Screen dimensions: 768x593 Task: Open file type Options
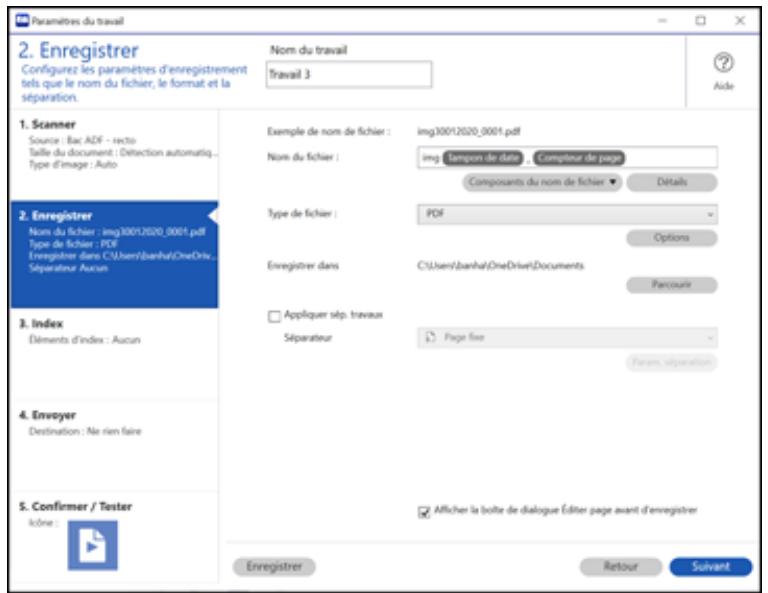click(x=672, y=237)
